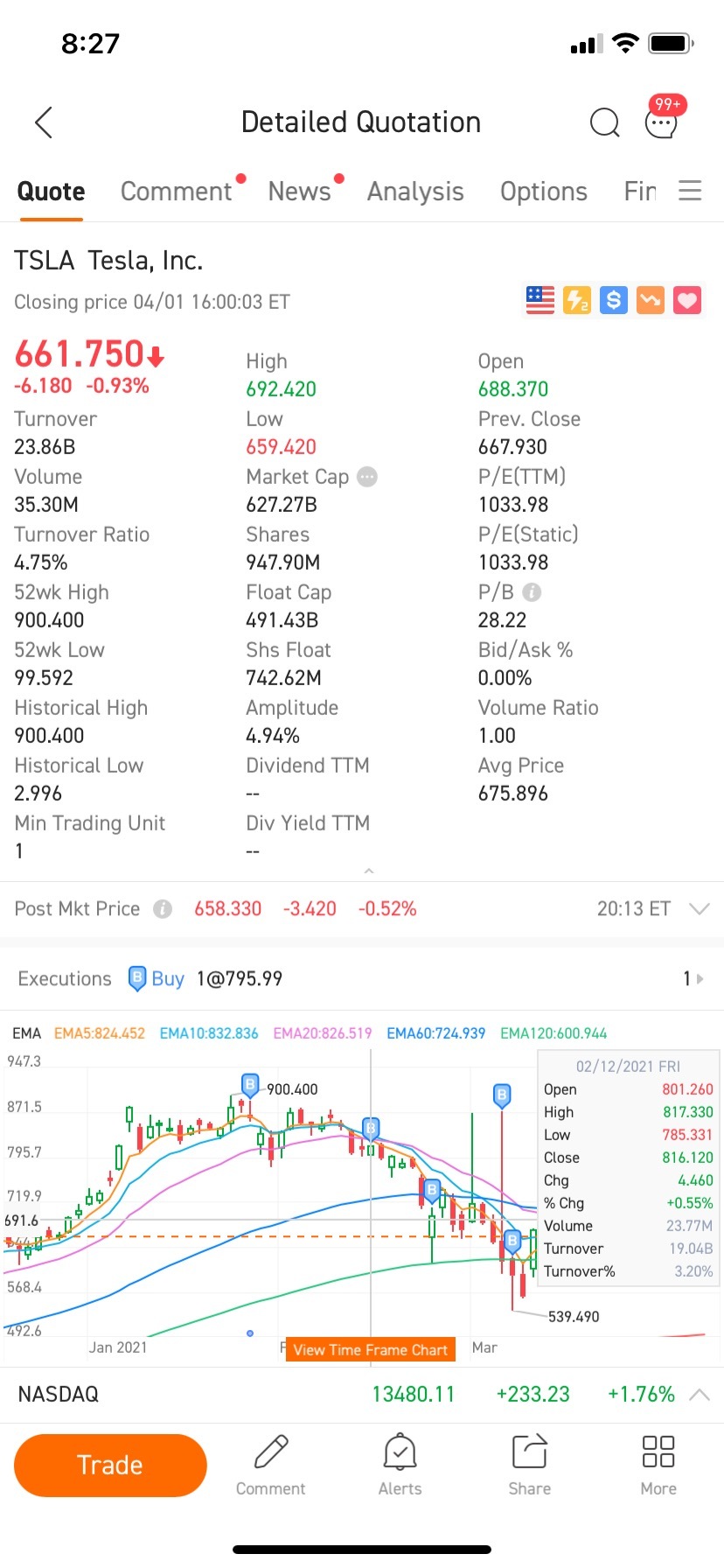Tap the NASDAQ value 13480.11
Viewport: 724px width, 1568px height.
click(414, 1394)
